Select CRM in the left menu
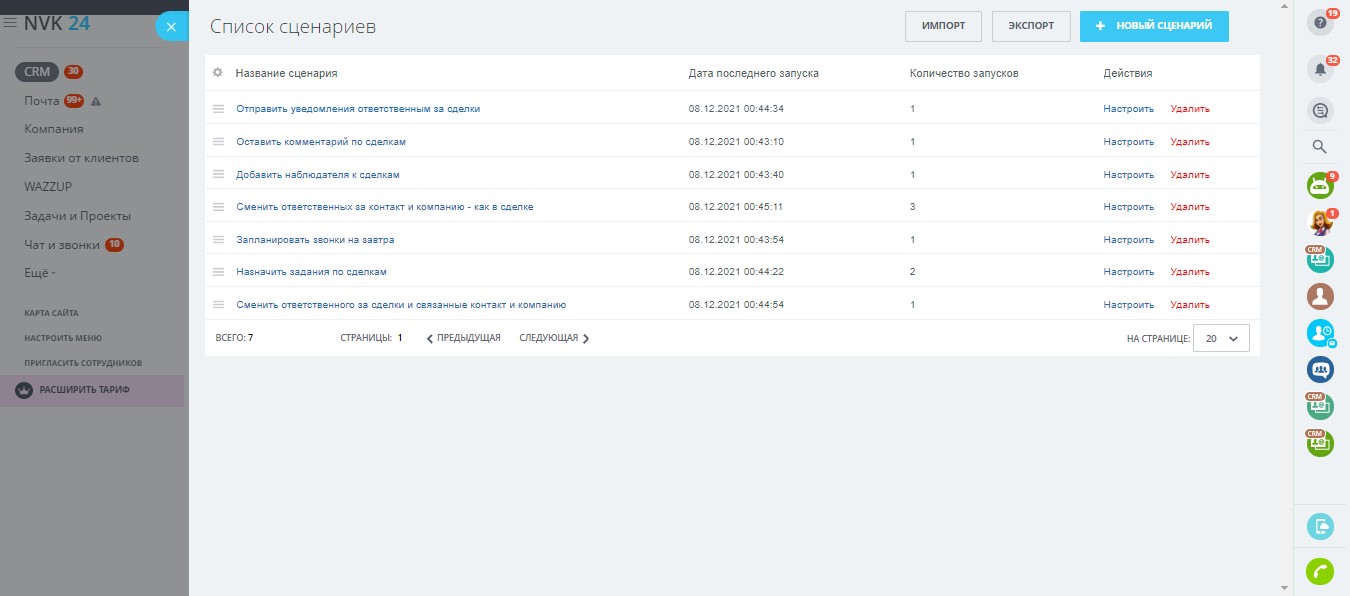Viewport: 1350px width, 596px height. coord(37,72)
